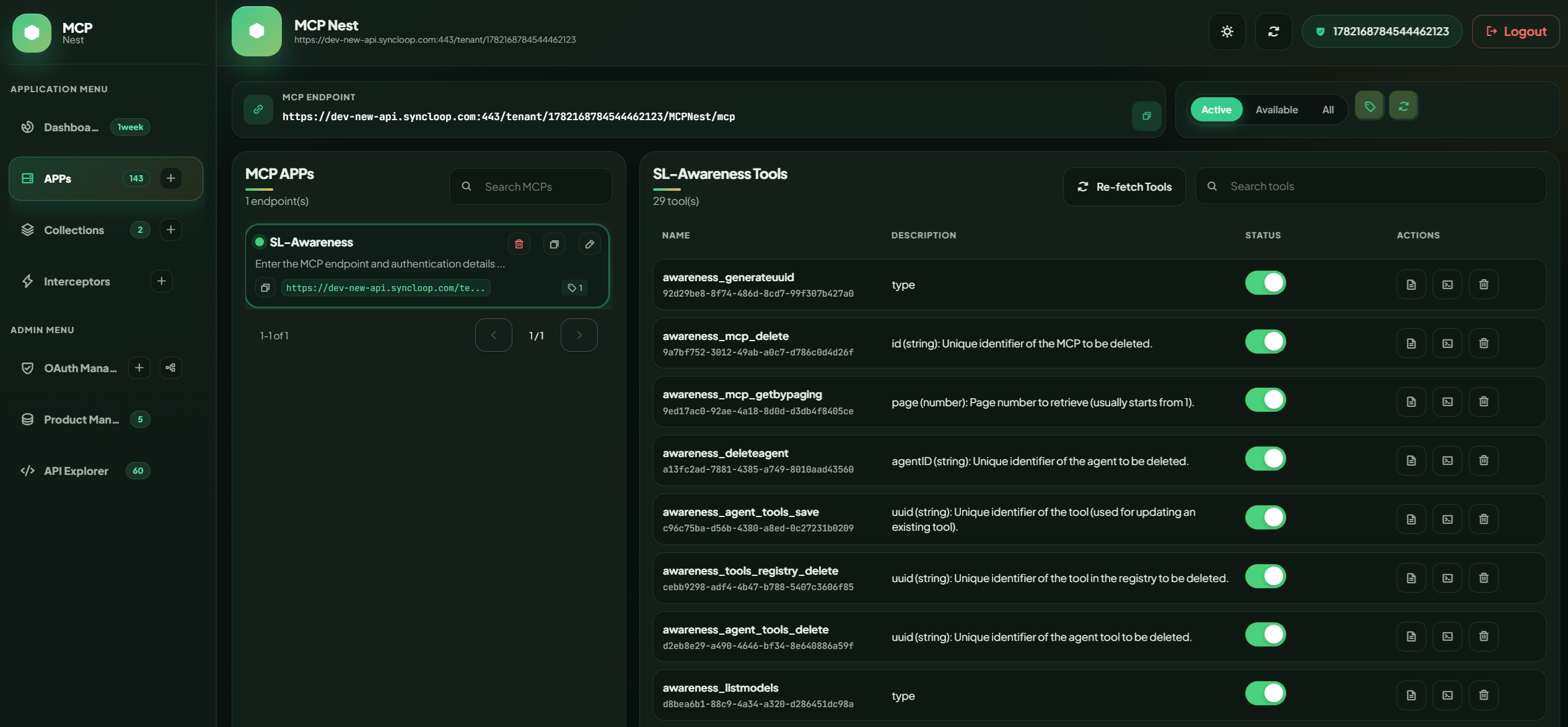Select the All filter tab

point(1328,110)
